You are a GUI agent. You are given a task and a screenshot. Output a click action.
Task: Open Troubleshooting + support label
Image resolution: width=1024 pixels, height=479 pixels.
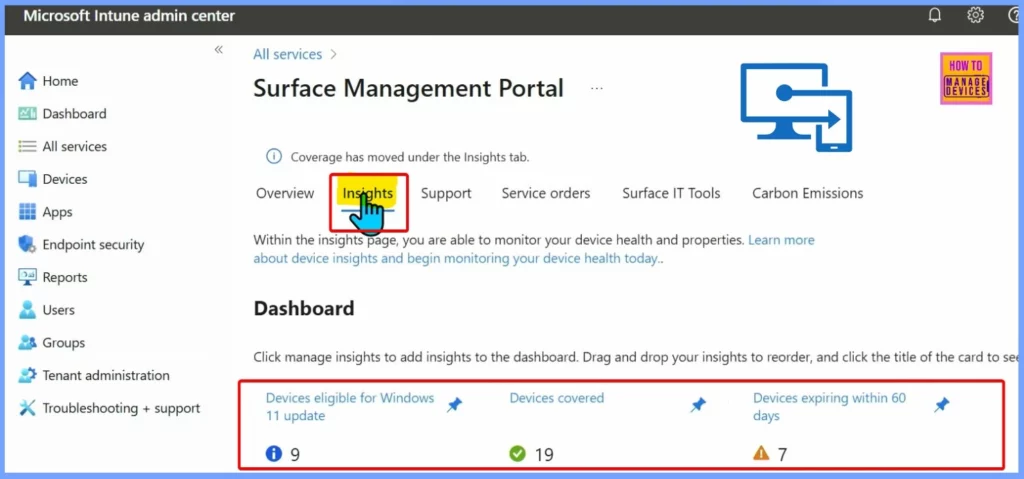coord(121,408)
